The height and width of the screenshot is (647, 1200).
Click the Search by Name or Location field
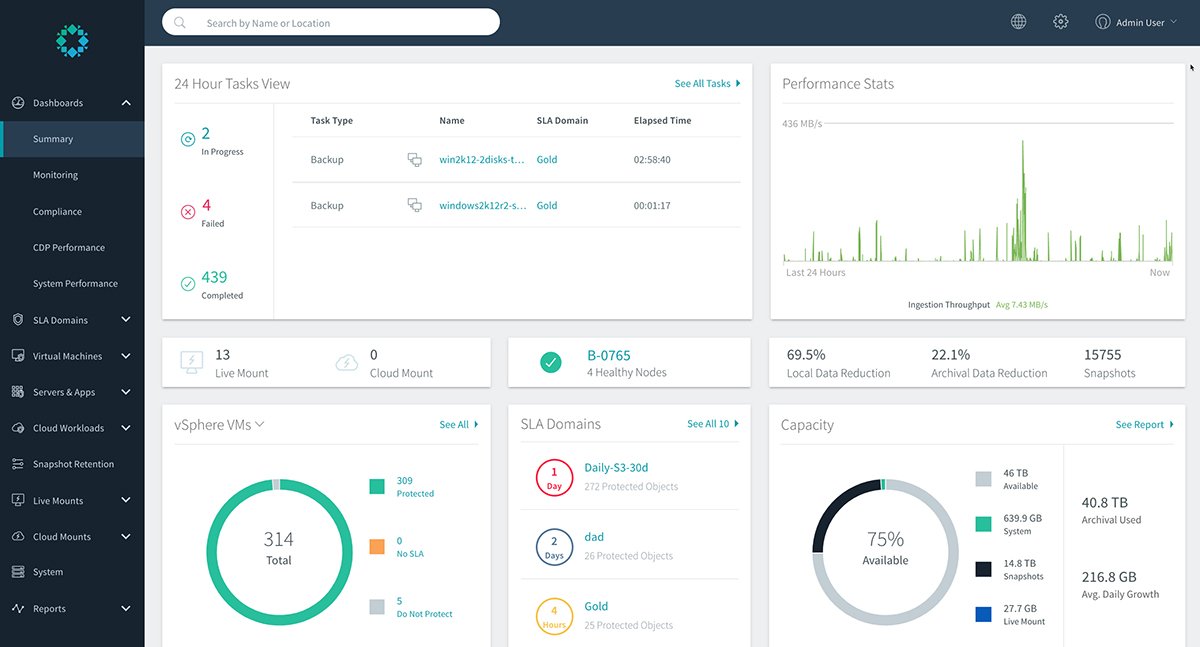coord(330,21)
